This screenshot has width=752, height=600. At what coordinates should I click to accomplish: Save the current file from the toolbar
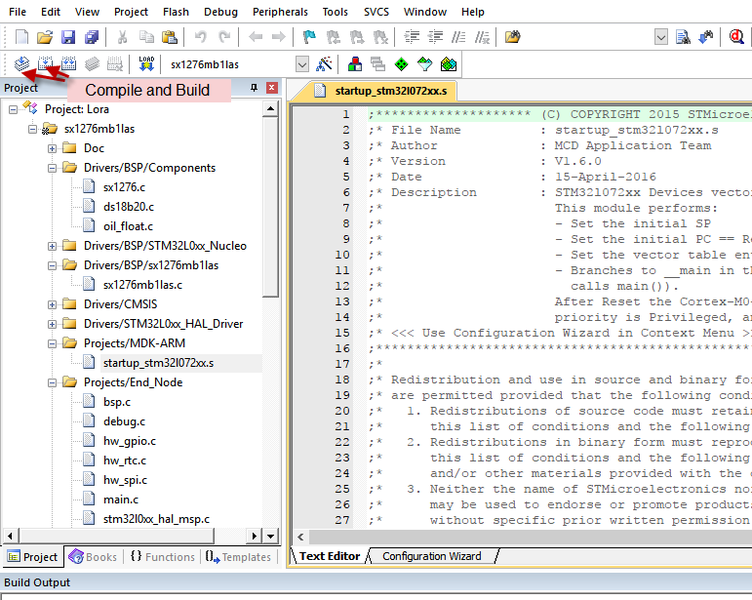(68, 37)
